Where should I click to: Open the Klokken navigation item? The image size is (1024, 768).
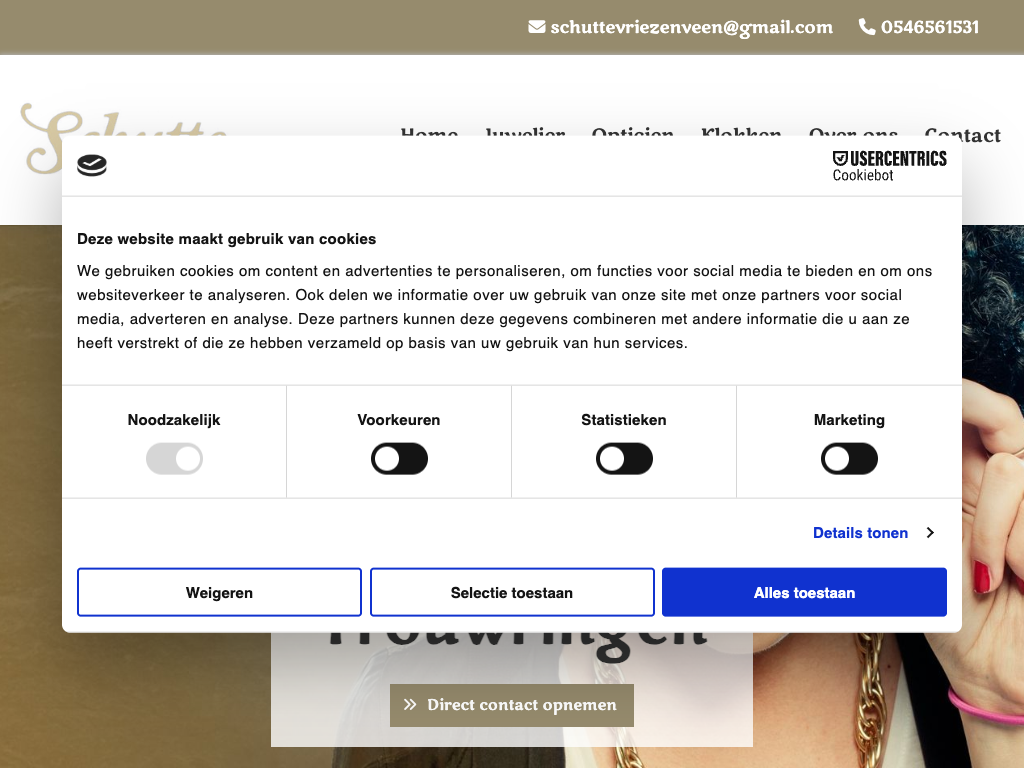741,132
